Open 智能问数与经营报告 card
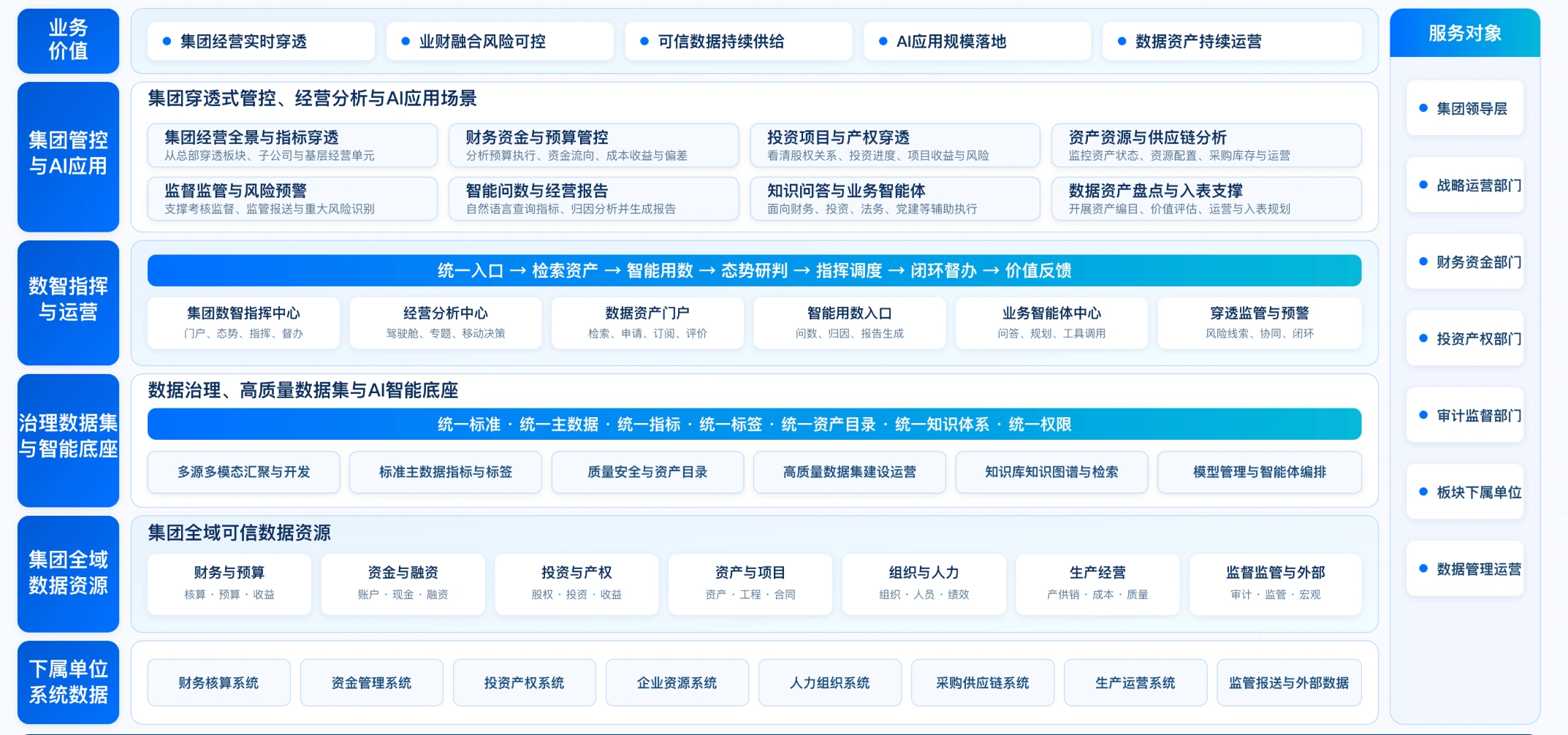The height and width of the screenshot is (735, 1568). [593, 199]
